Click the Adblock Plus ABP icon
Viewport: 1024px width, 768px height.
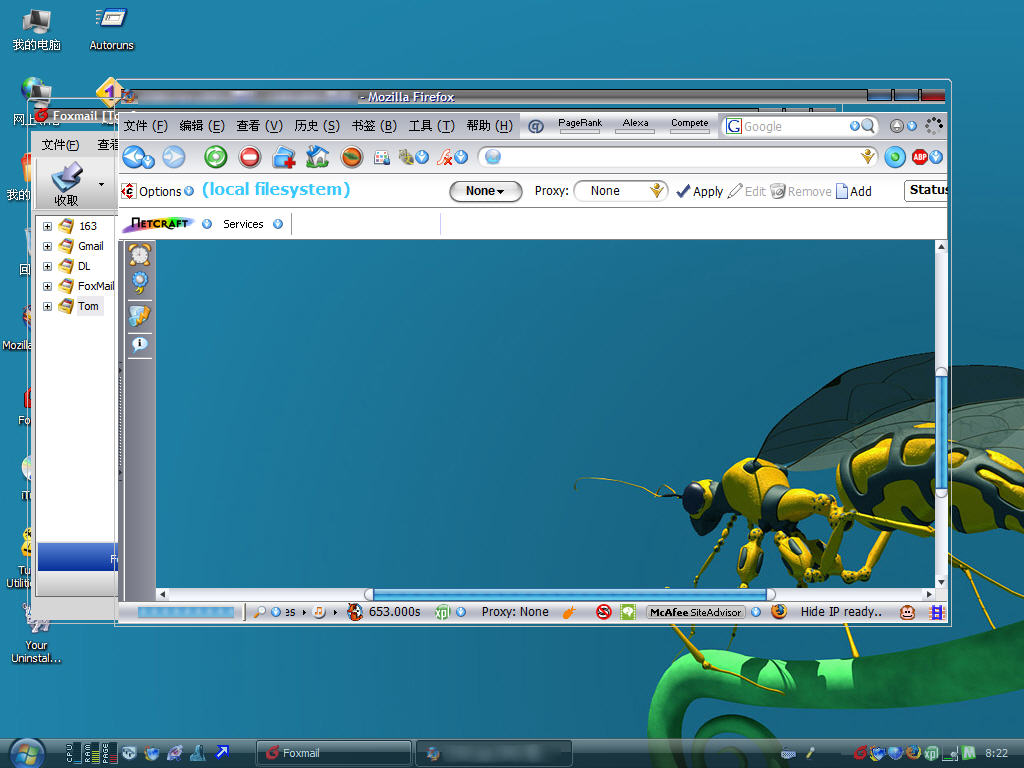point(920,157)
